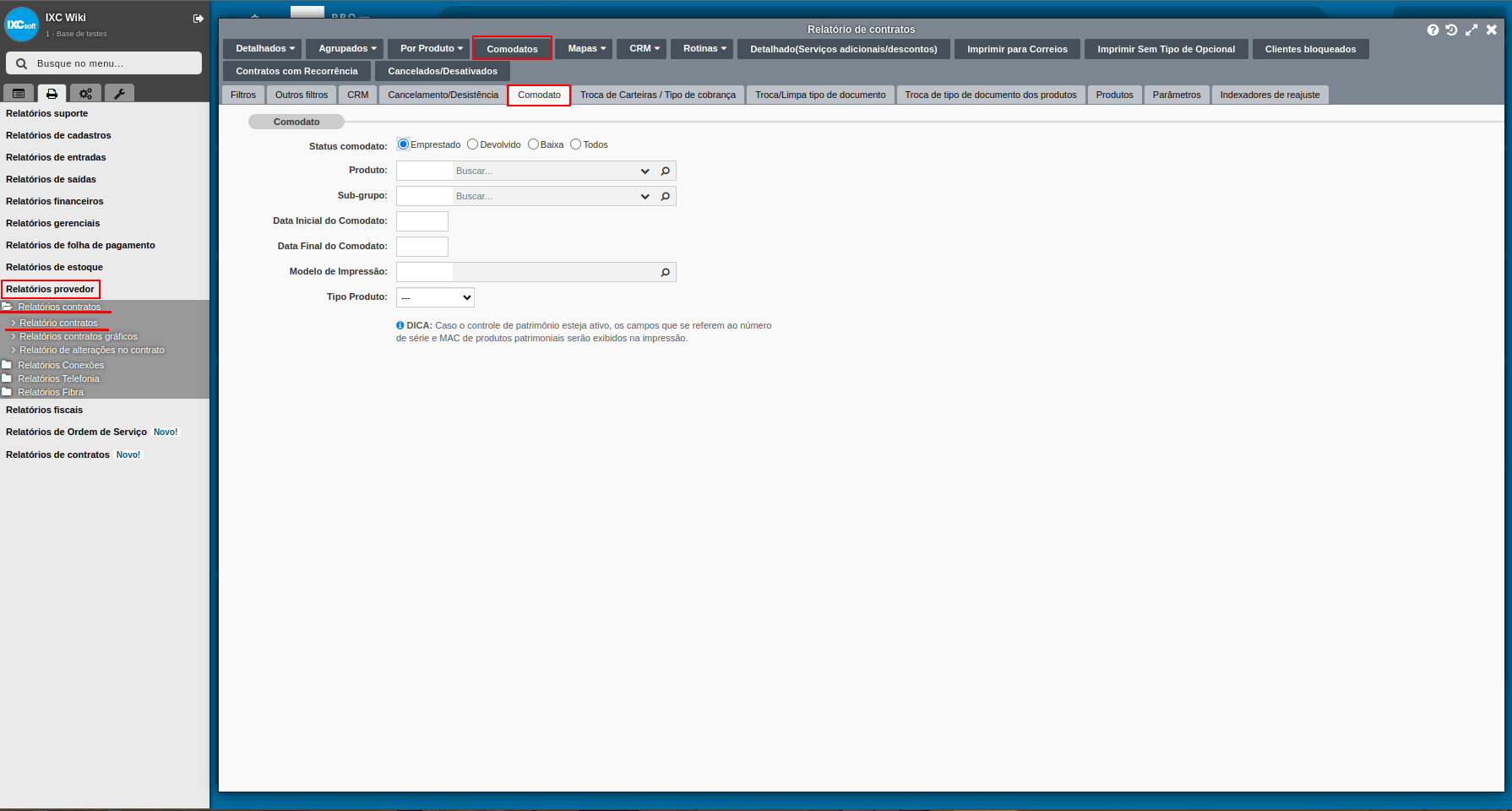The height and width of the screenshot is (811, 1512).
Task: Click the Data Final do Comodato field
Action: tap(422, 247)
